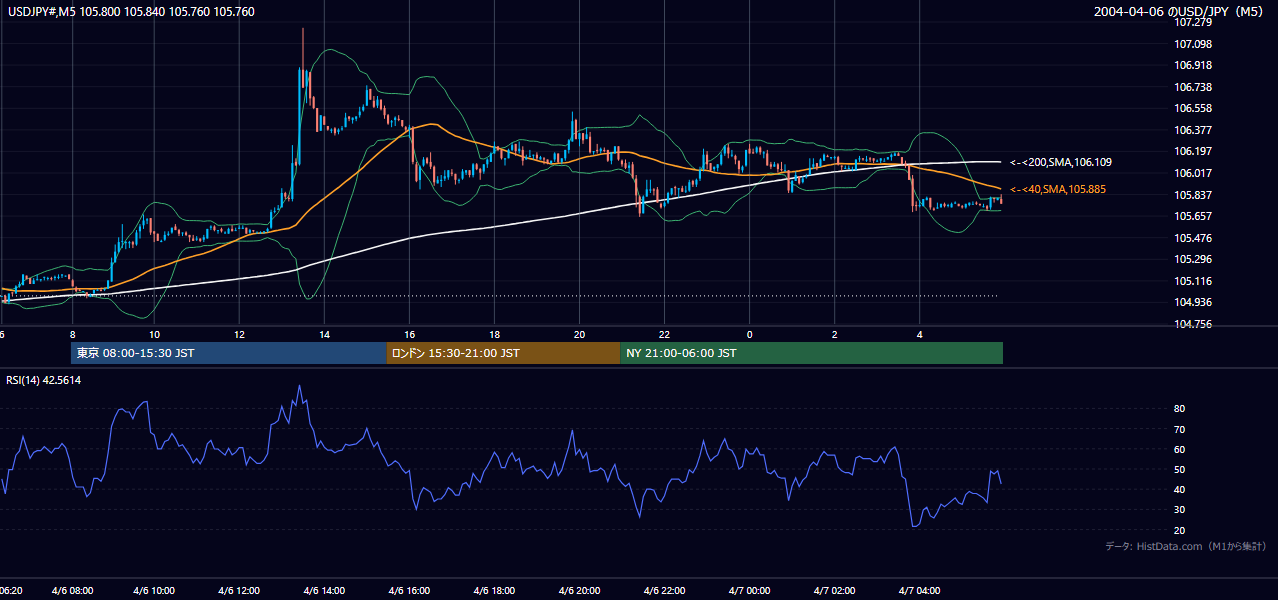Click price level 107.098 on the axis

click(1193, 44)
